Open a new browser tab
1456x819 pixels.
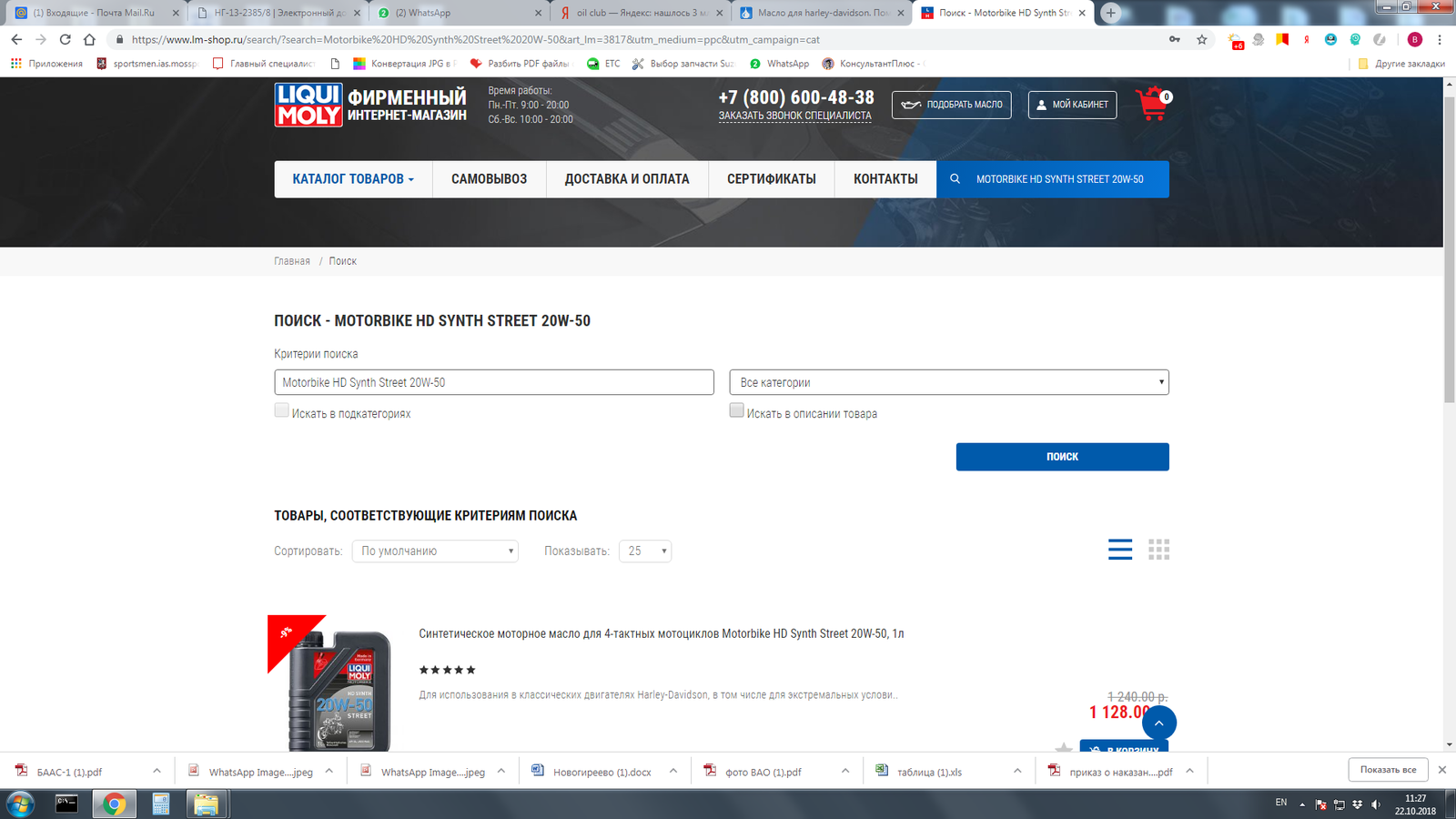coord(1110,13)
